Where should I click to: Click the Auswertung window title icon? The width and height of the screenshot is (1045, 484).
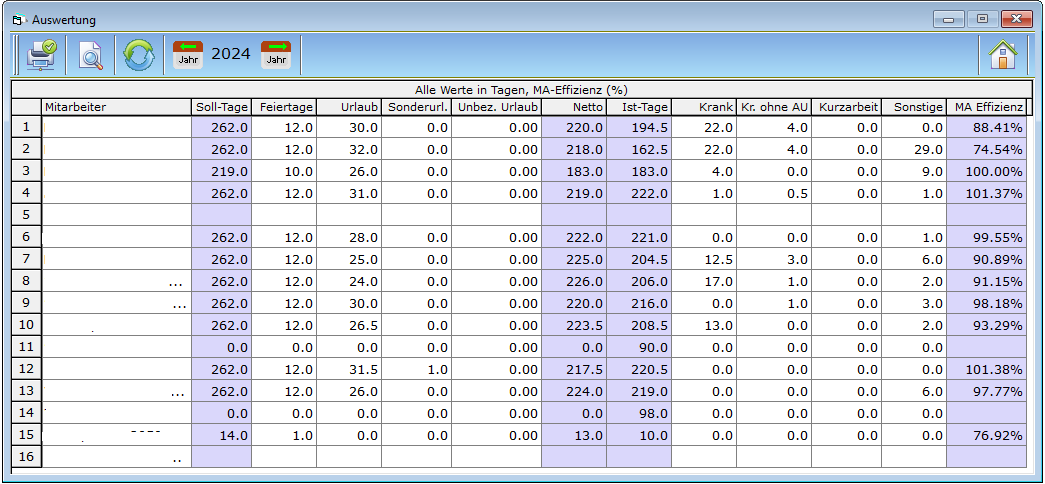18,20
